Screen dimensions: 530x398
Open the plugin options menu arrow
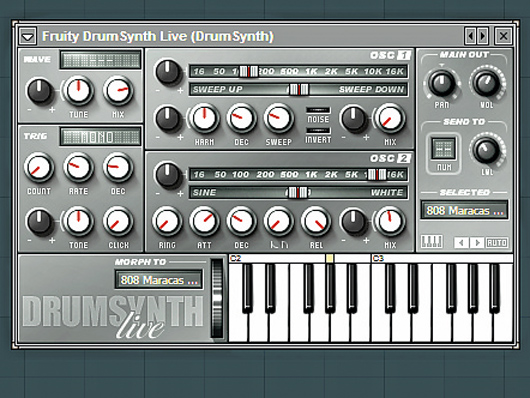[28, 36]
